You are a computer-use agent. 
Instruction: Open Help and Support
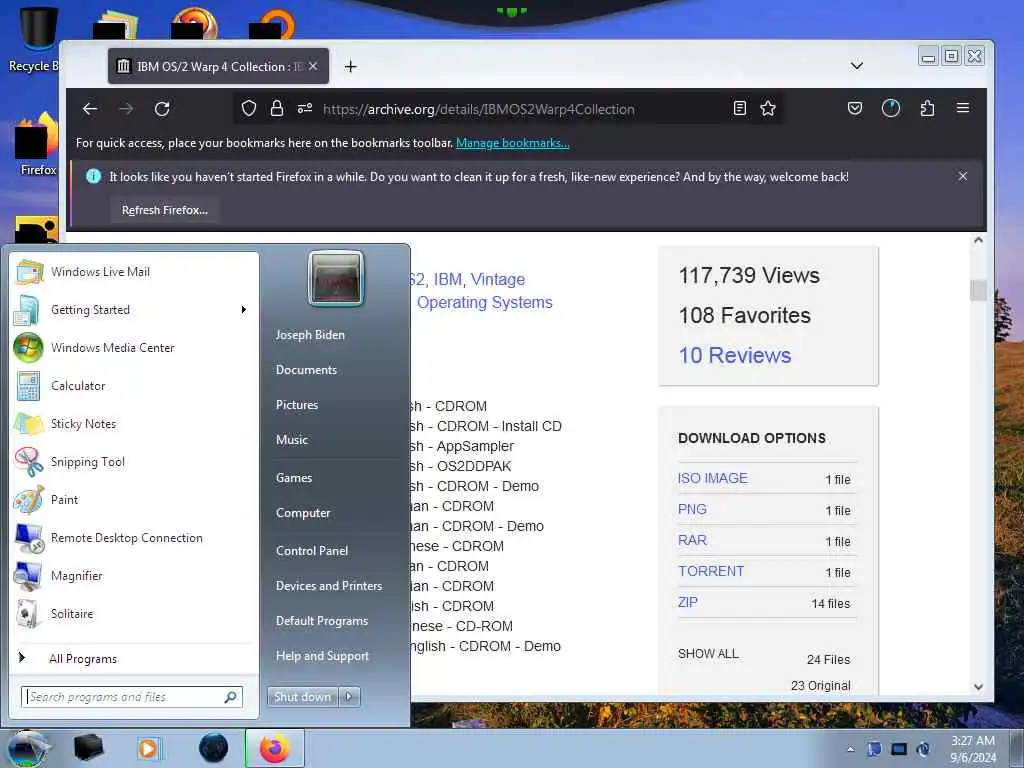click(323, 656)
